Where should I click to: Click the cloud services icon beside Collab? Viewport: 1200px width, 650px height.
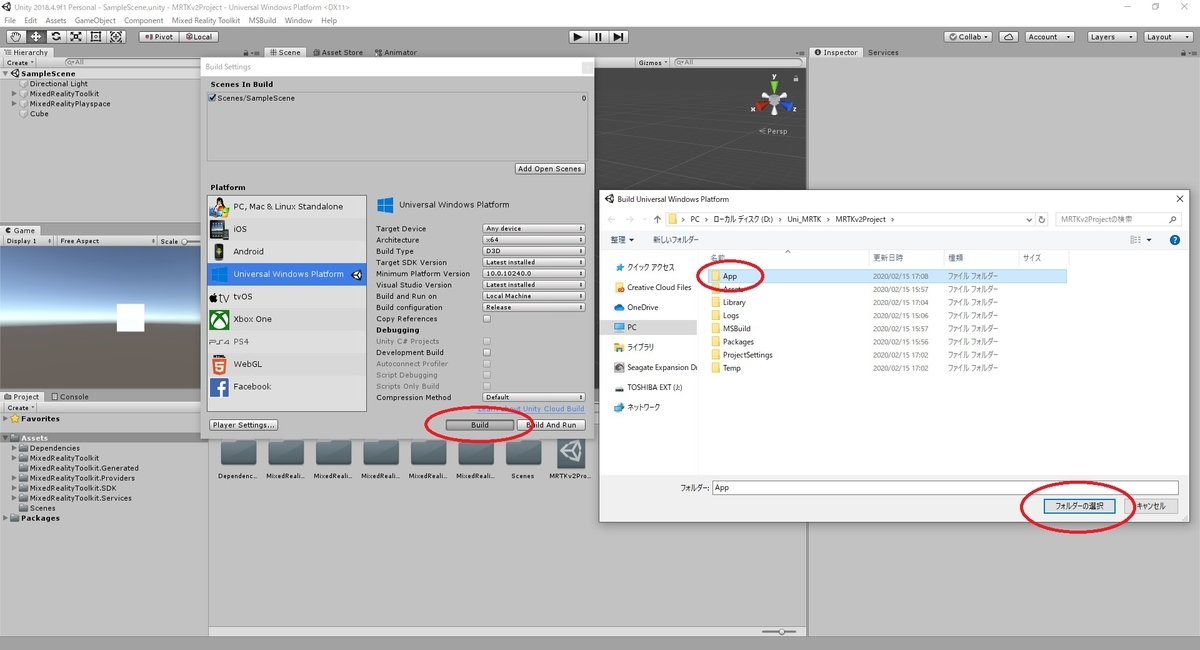[1009, 37]
